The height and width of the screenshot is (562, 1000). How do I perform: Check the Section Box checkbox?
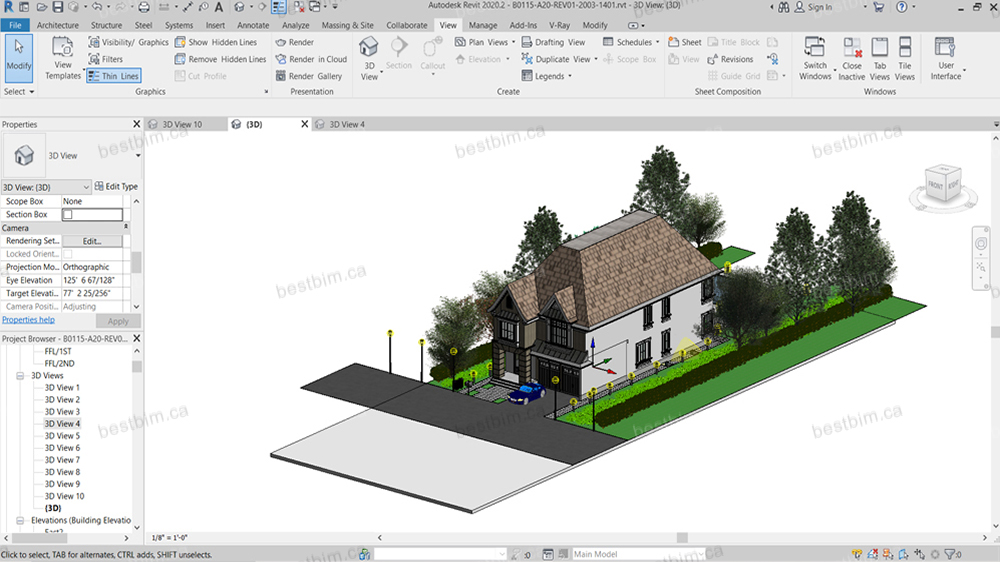[x=68, y=215]
